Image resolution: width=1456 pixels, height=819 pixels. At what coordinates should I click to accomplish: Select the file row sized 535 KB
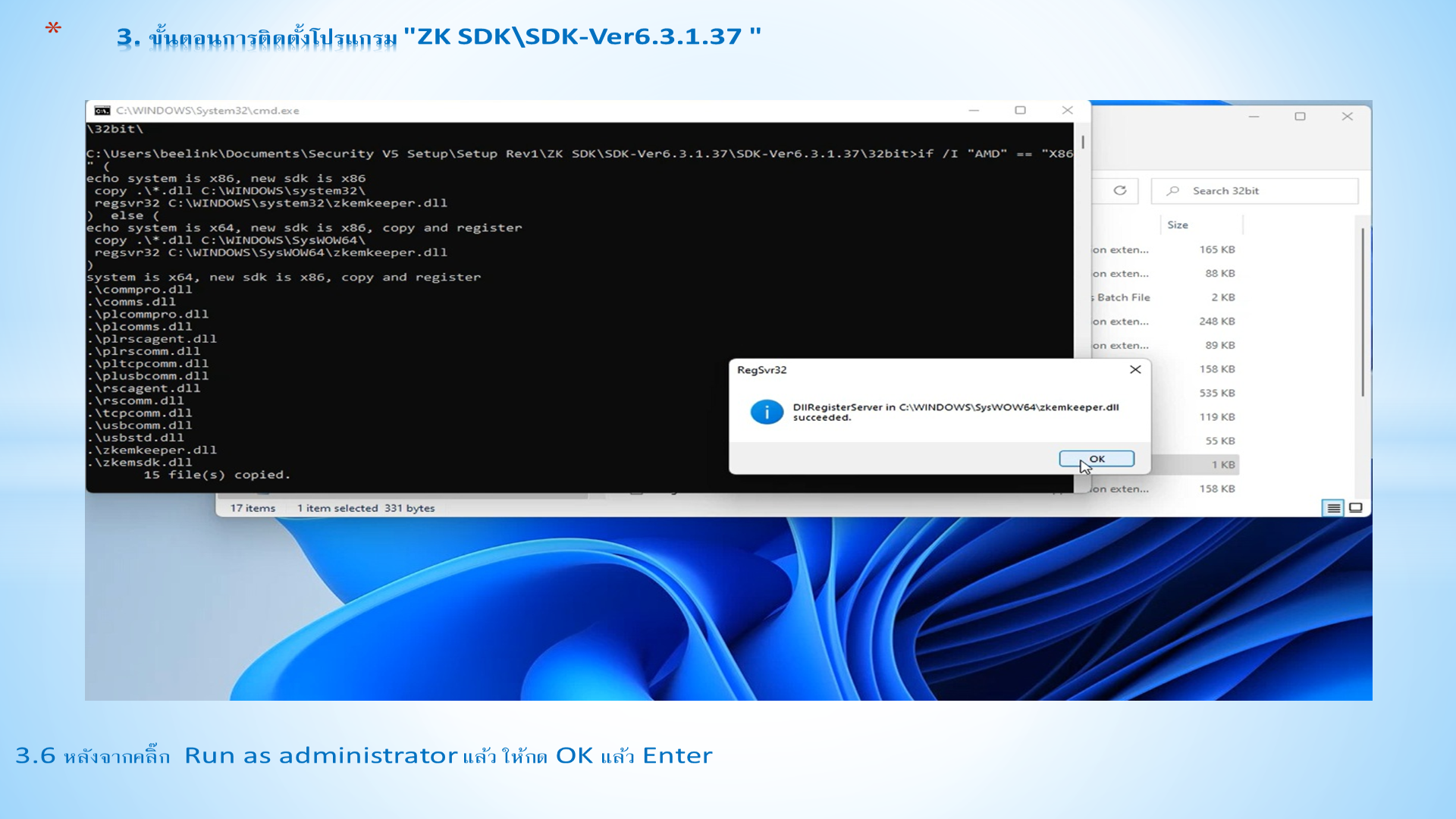pos(1195,393)
